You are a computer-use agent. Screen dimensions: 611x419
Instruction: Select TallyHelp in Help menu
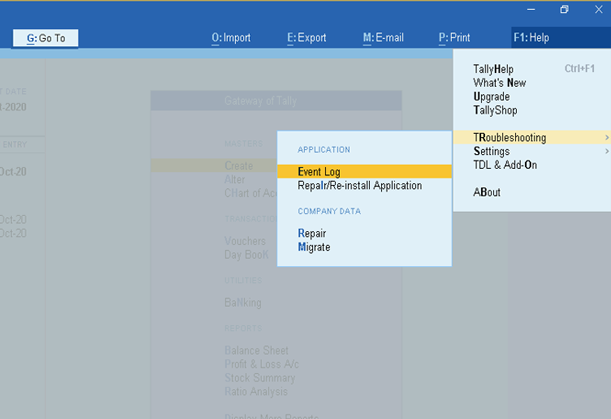pos(493,69)
